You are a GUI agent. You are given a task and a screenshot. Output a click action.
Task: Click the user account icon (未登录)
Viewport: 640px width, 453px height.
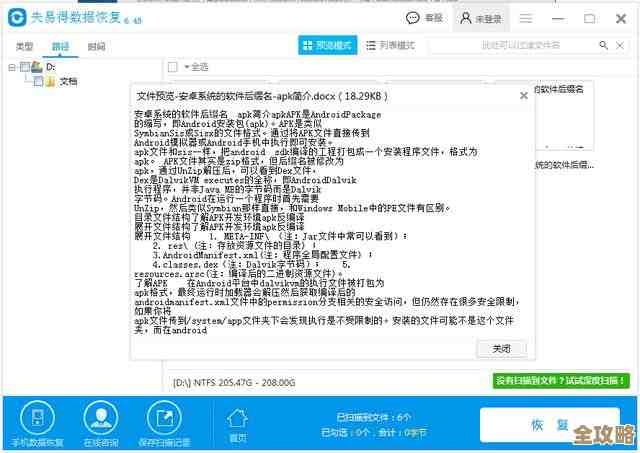click(x=466, y=18)
